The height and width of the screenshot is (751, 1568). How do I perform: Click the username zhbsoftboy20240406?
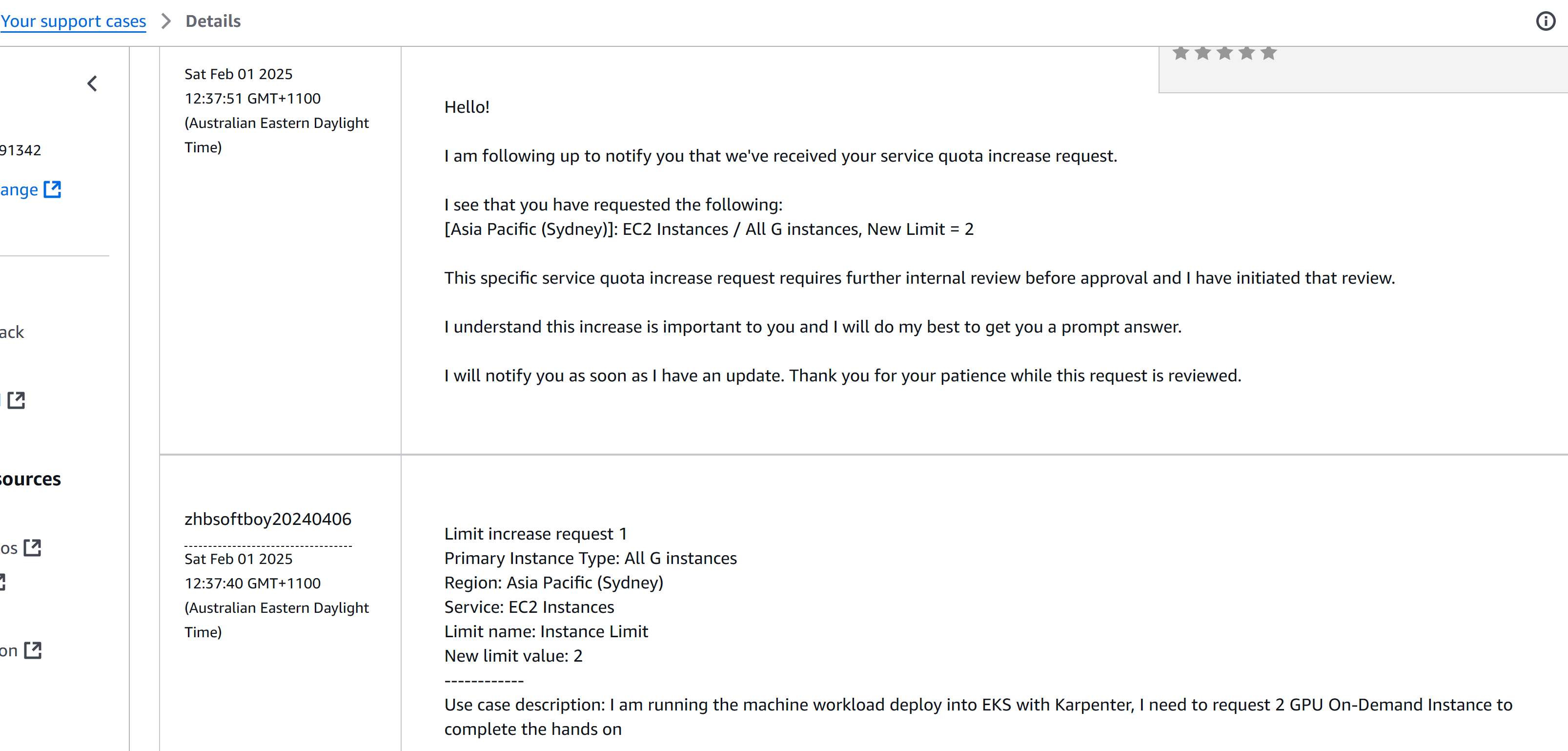point(268,519)
